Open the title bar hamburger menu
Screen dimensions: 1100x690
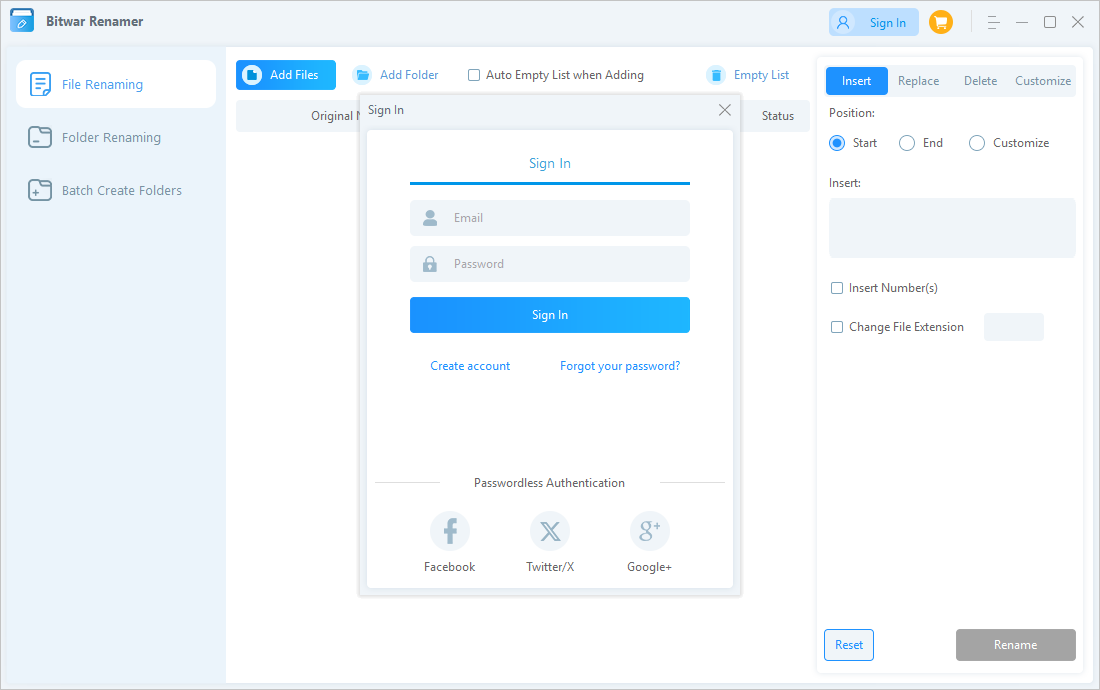pos(993,22)
